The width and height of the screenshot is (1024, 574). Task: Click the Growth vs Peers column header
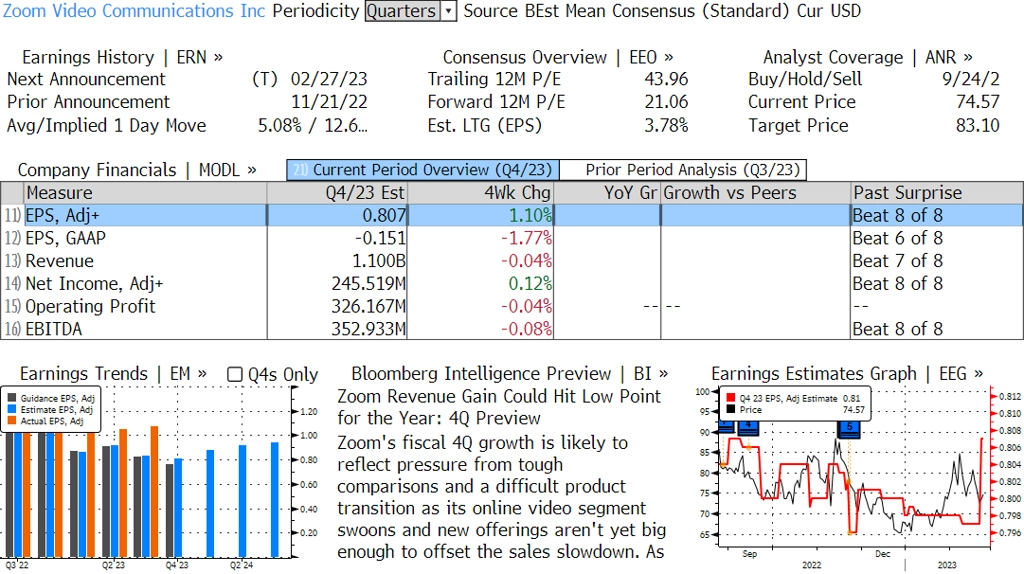point(756,193)
